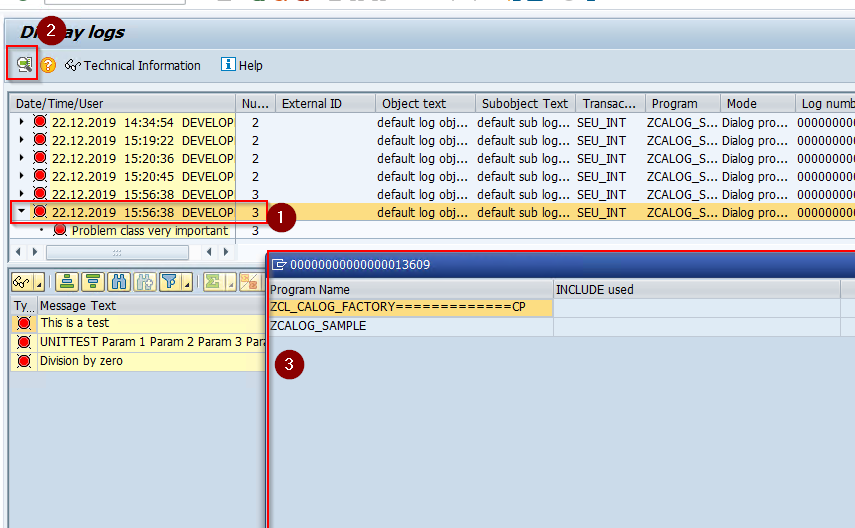
Task: Select 'Problem class very important' node
Action: [x=149, y=231]
